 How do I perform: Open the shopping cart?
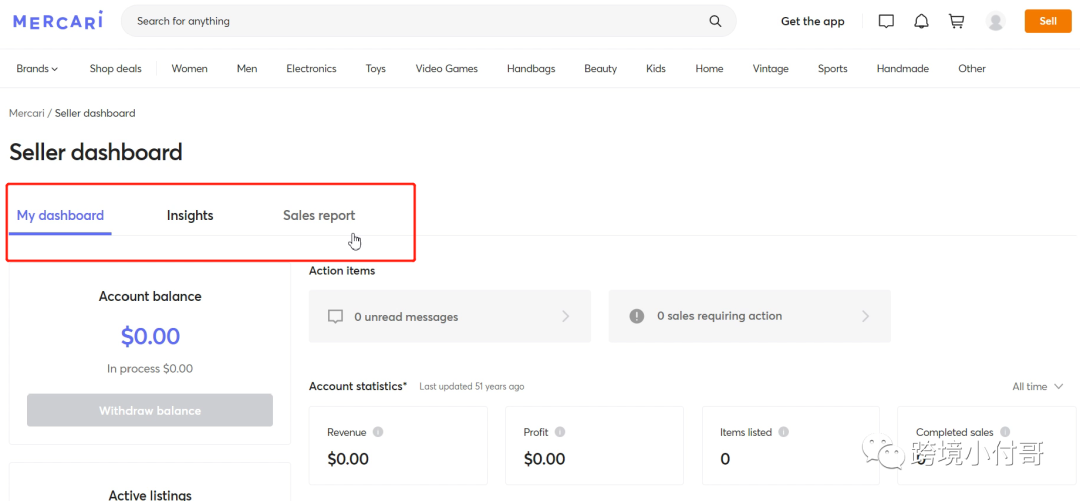(x=957, y=21)
